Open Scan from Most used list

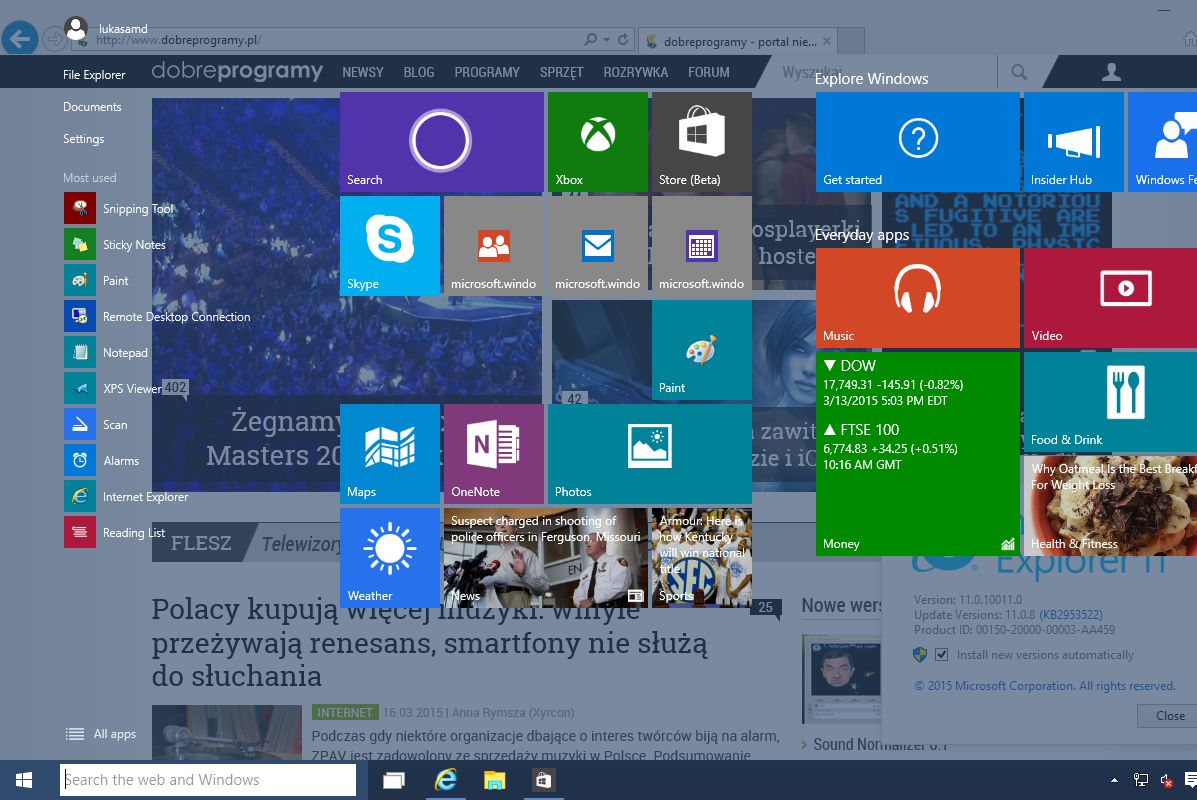pos(97,424)
